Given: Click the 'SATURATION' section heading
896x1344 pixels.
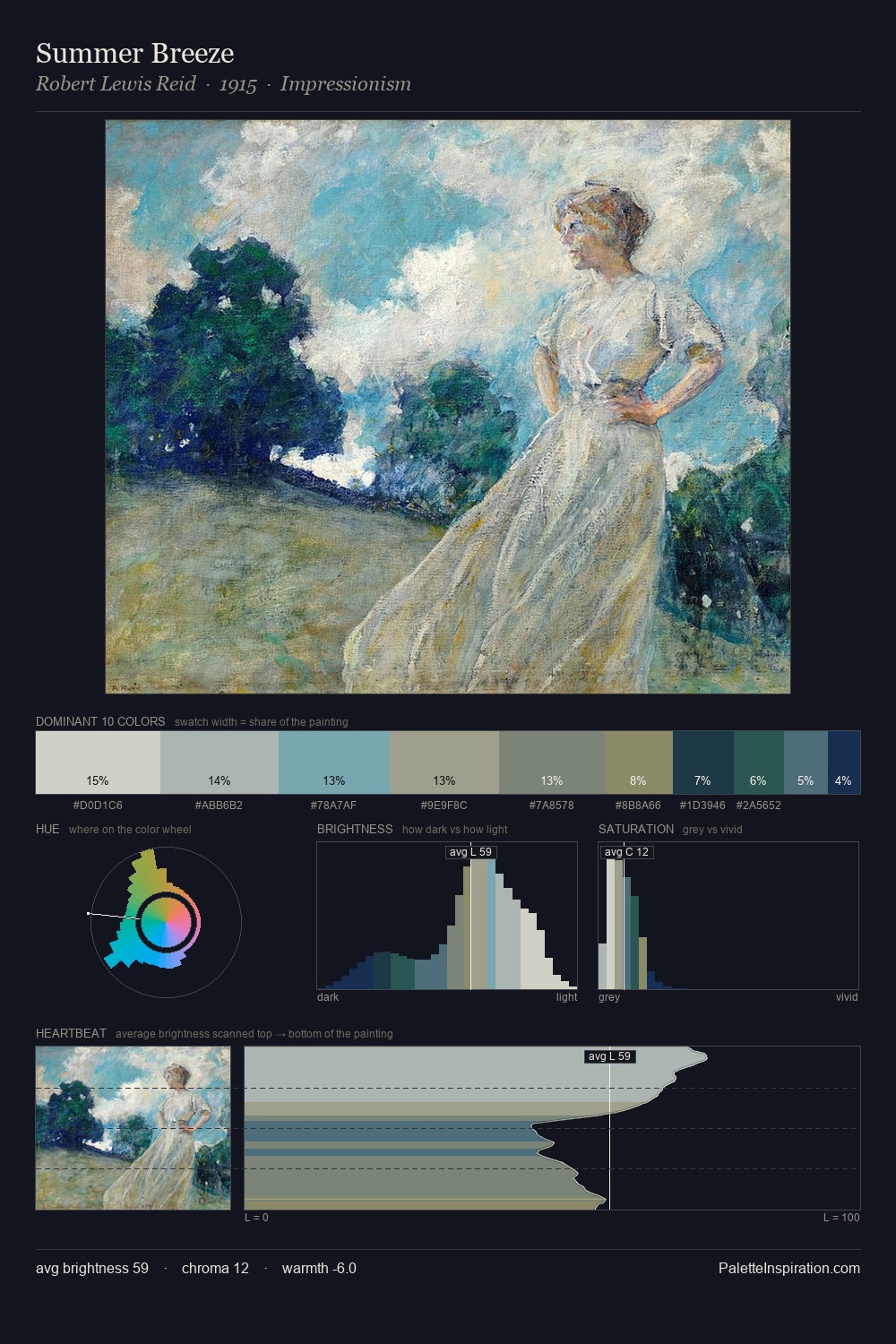Looking at the screenshot, I should [x=636, y=829].
